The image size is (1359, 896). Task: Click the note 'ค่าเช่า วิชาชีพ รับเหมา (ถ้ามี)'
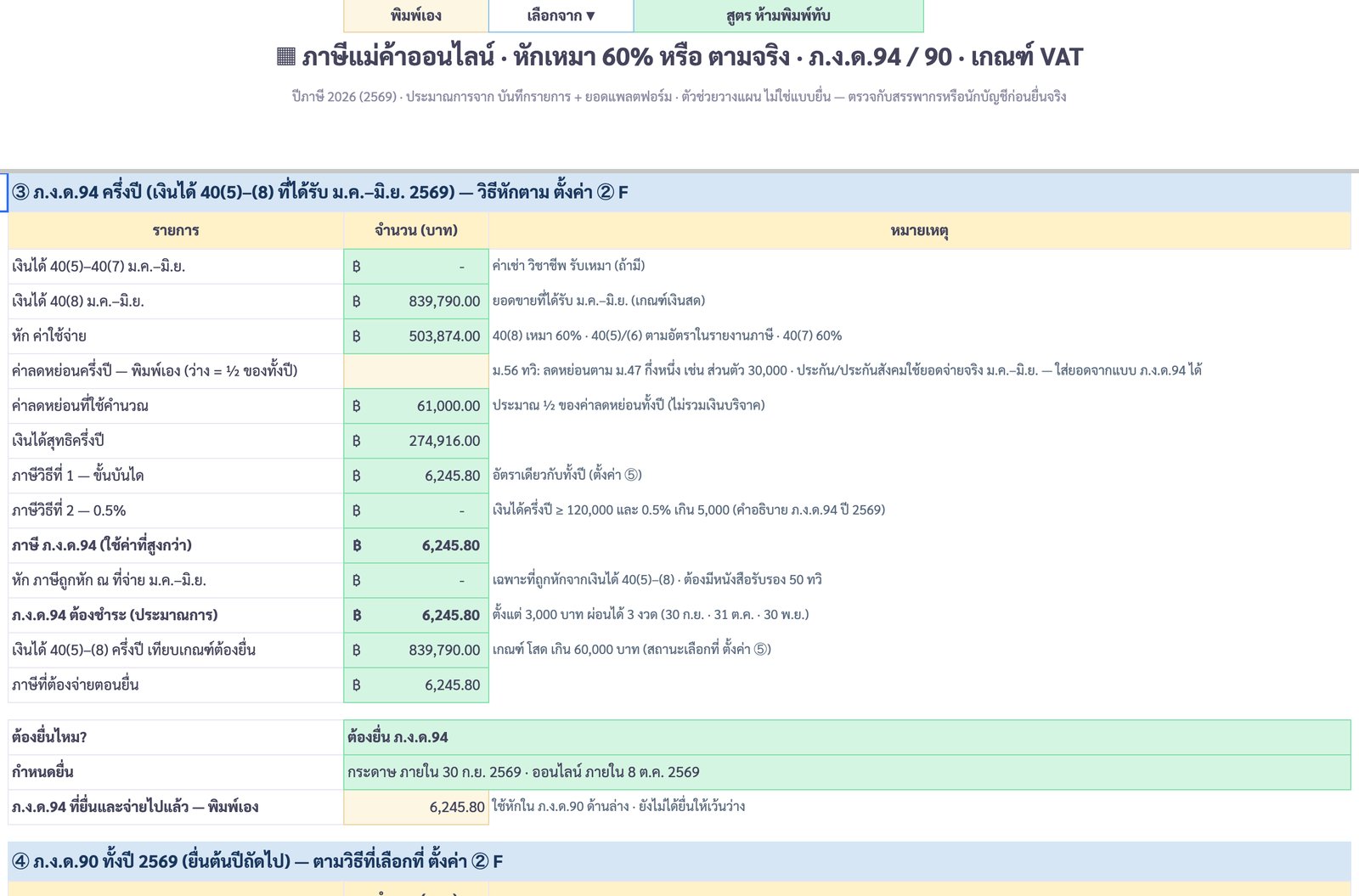[x=568, y=266]
